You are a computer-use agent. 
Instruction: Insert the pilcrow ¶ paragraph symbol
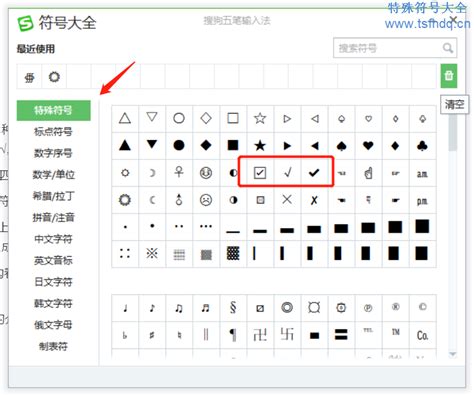point(233,335)
